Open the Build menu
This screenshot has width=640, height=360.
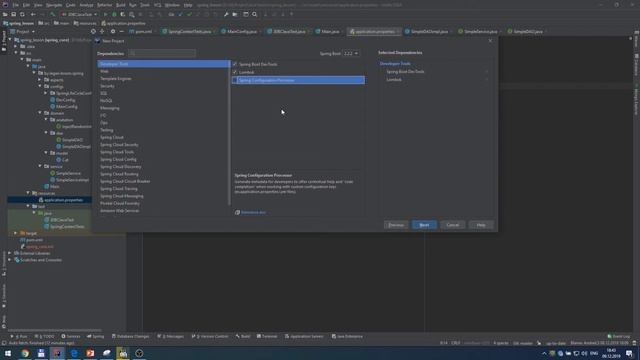(x=120, y=5)
